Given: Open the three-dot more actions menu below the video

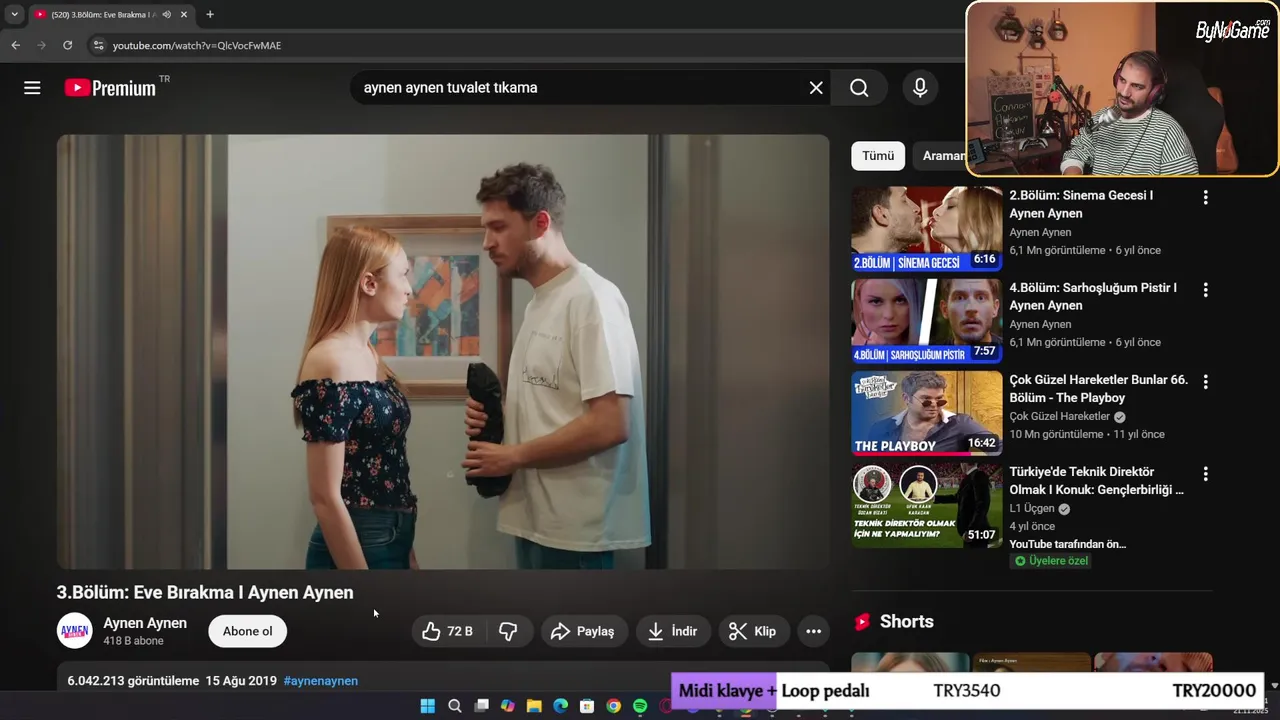Looking at the screenshot, I should point(814,631).
